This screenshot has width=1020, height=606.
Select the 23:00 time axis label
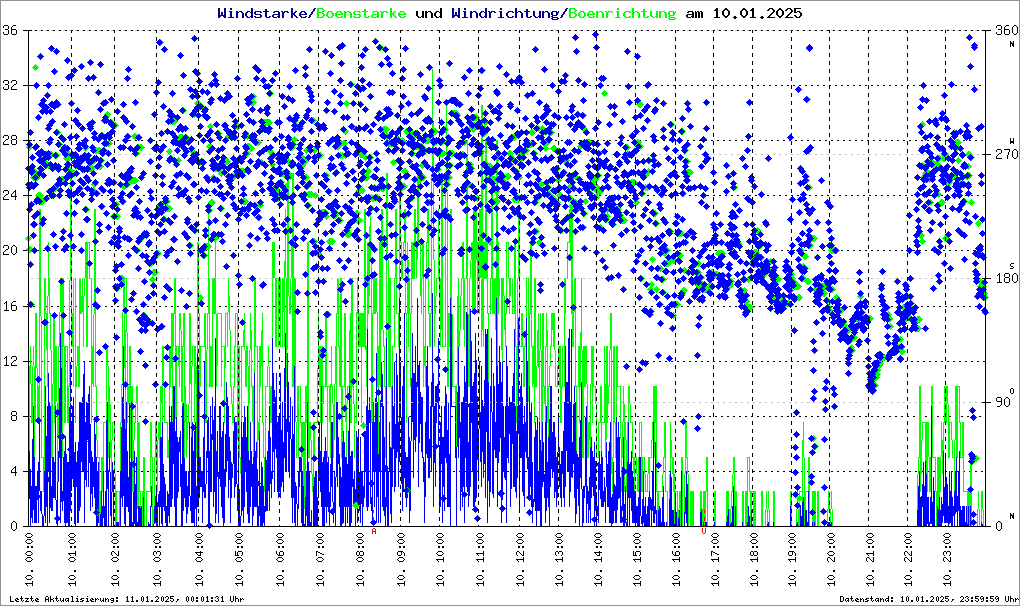(x=949, y=560)
